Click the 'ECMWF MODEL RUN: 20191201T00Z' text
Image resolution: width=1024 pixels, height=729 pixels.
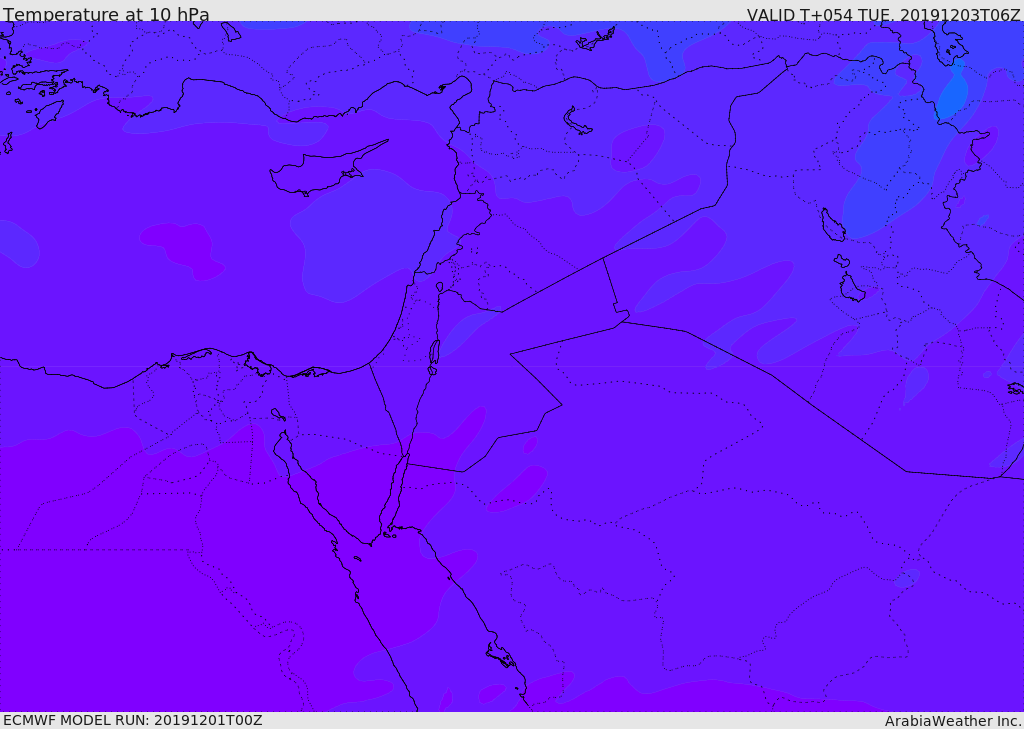click(133, 721)
